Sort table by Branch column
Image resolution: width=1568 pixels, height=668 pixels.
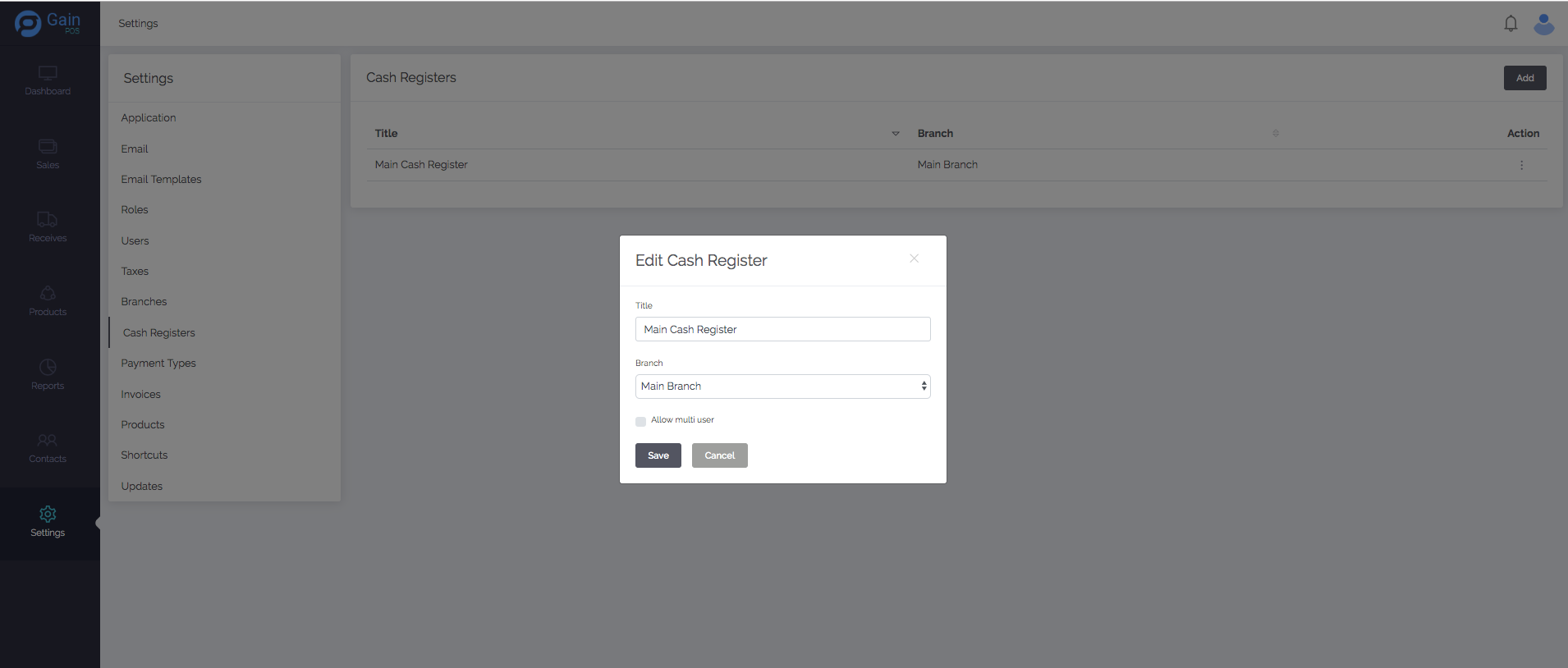click(1275, 134)
